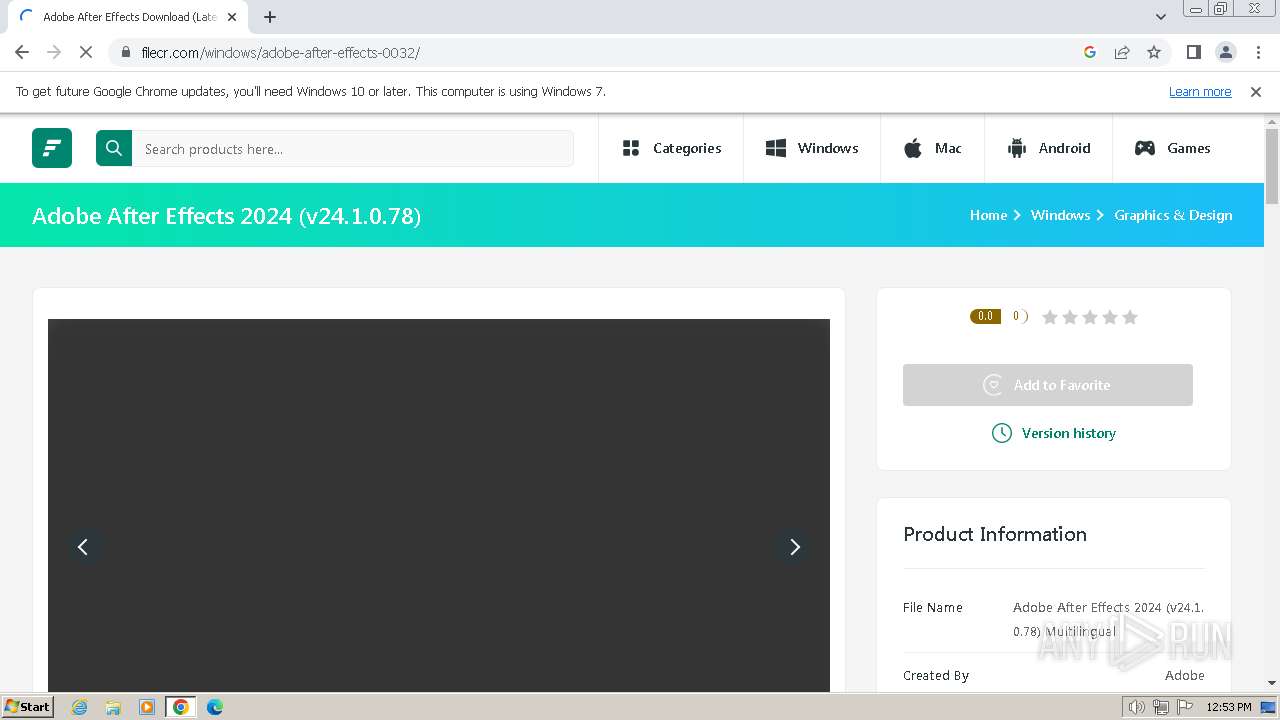
Task: Go to Home breadcrumb link
Action: [988, 215]
